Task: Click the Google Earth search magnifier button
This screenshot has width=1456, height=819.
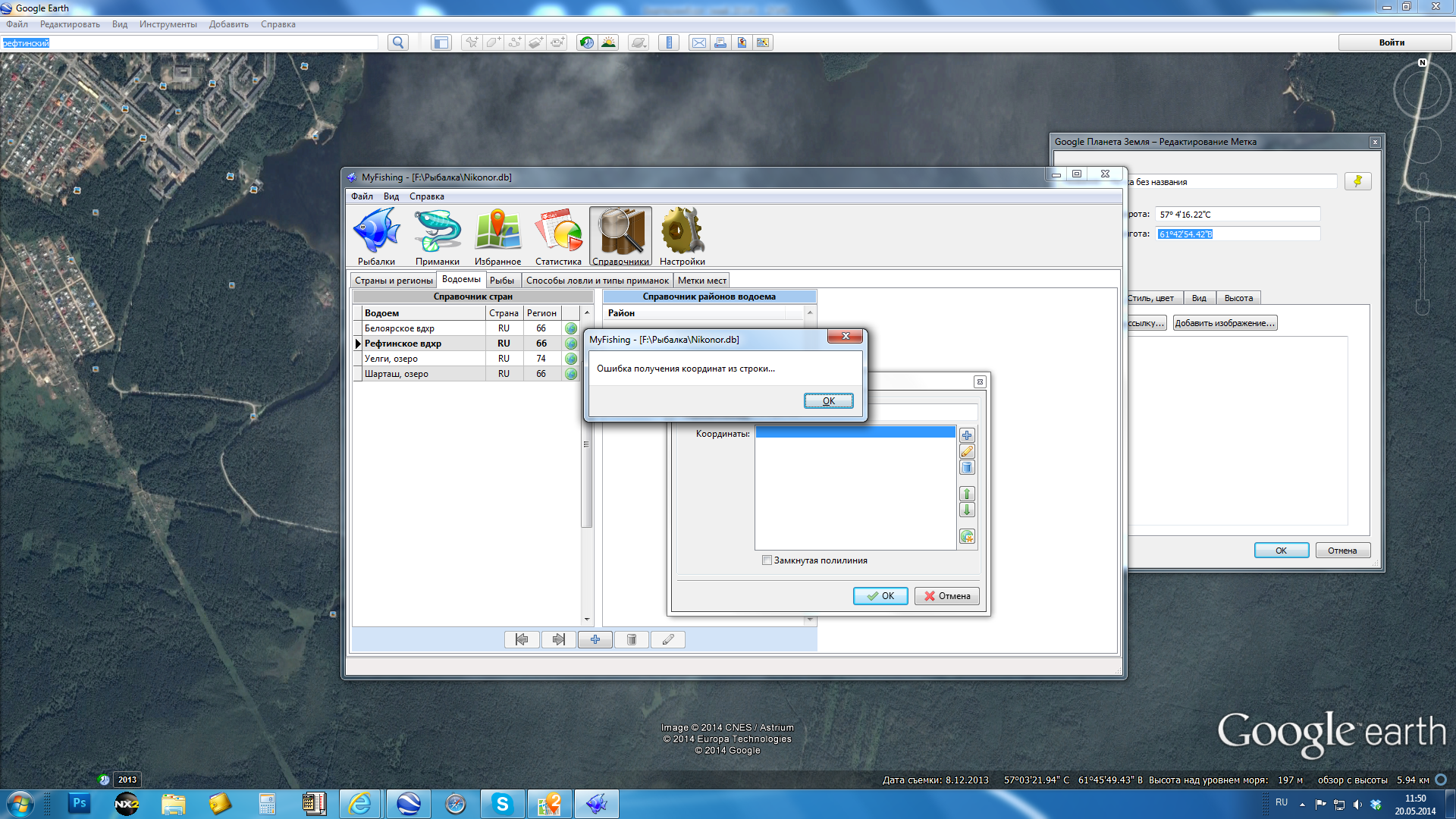Action: point(398,42)
